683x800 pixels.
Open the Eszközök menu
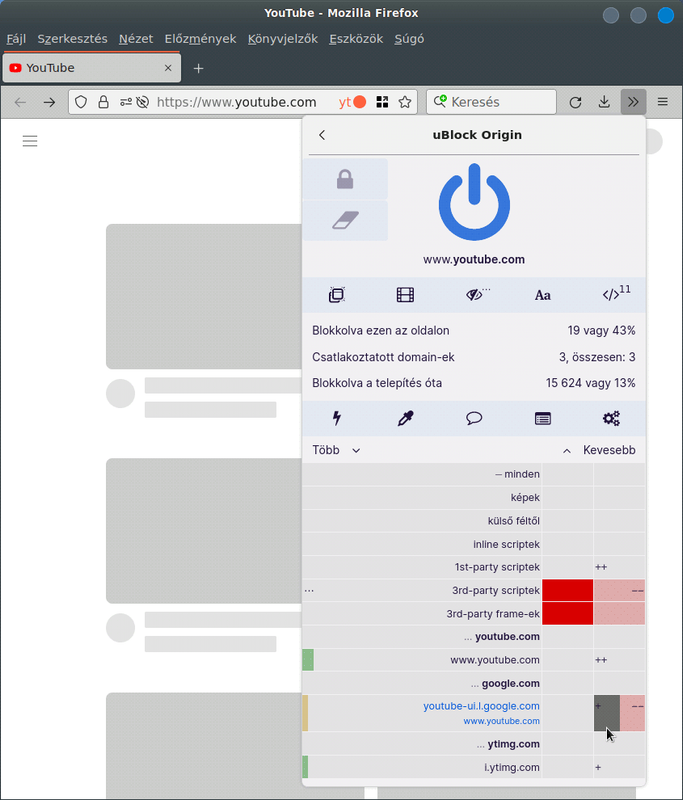coord(356,39)
